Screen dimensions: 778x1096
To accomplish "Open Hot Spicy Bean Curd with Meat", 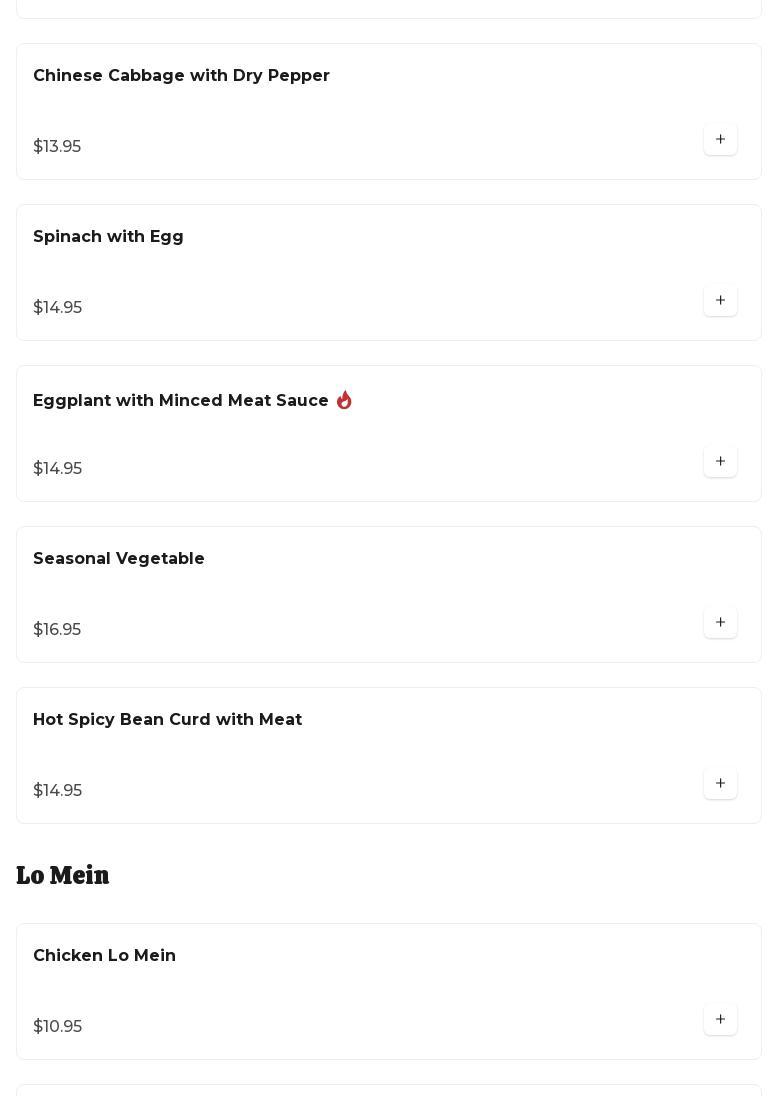I will [167, 720].
